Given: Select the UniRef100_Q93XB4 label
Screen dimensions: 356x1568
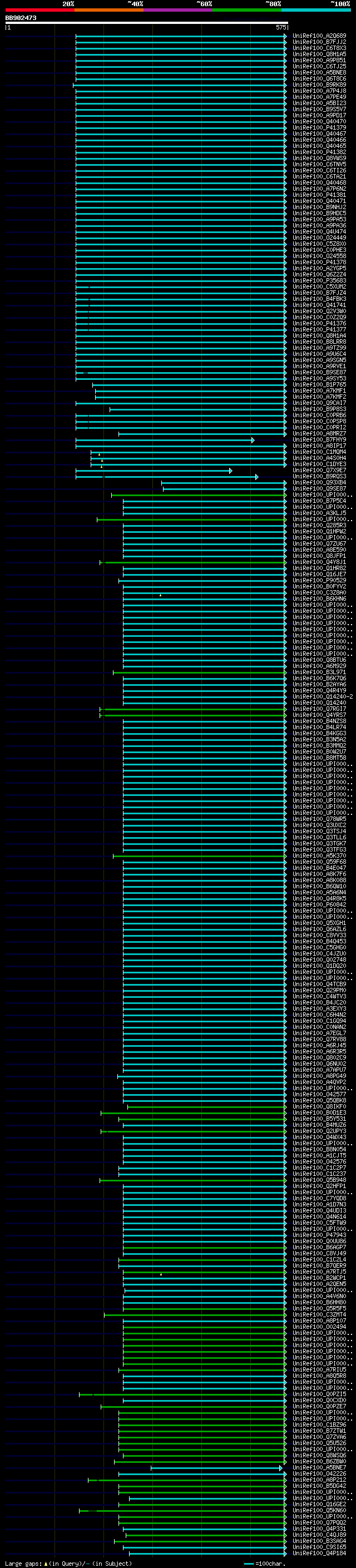Looking at the screenshot, I should [x=319, y=483].
